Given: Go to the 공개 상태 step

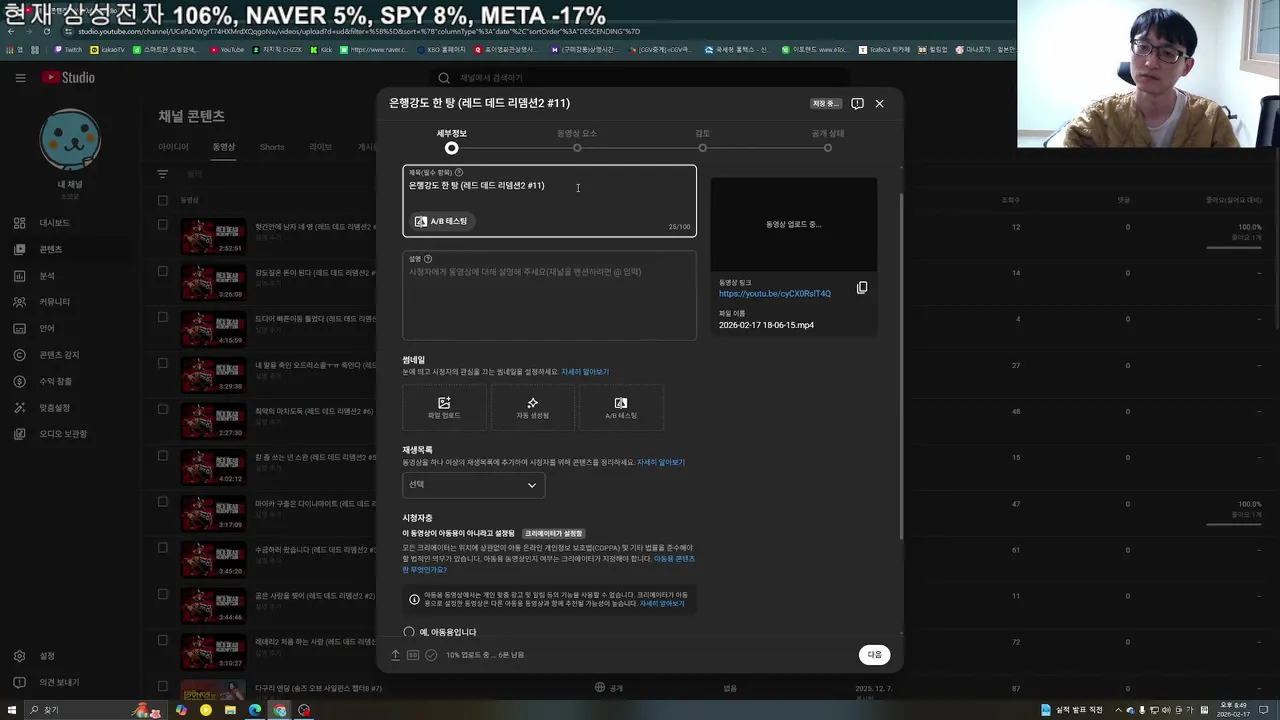Looking at the screenshot, I should 828,142.
